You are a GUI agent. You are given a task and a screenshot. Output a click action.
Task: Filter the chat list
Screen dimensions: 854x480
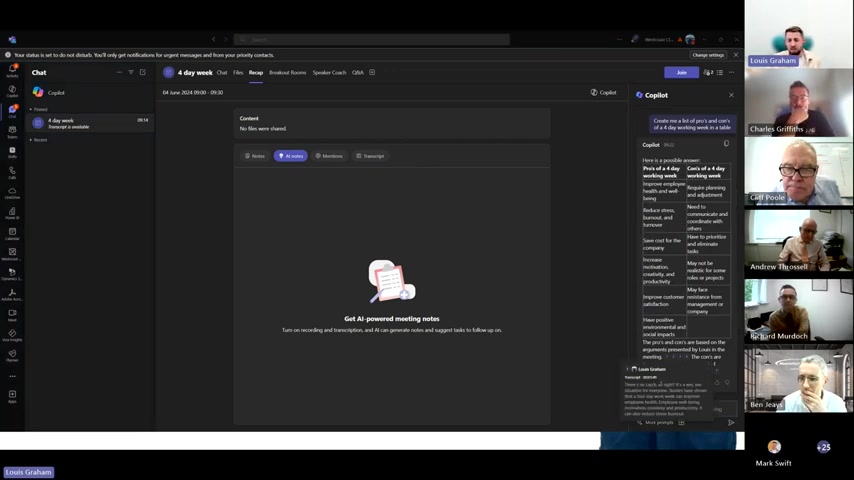point(131,72)
